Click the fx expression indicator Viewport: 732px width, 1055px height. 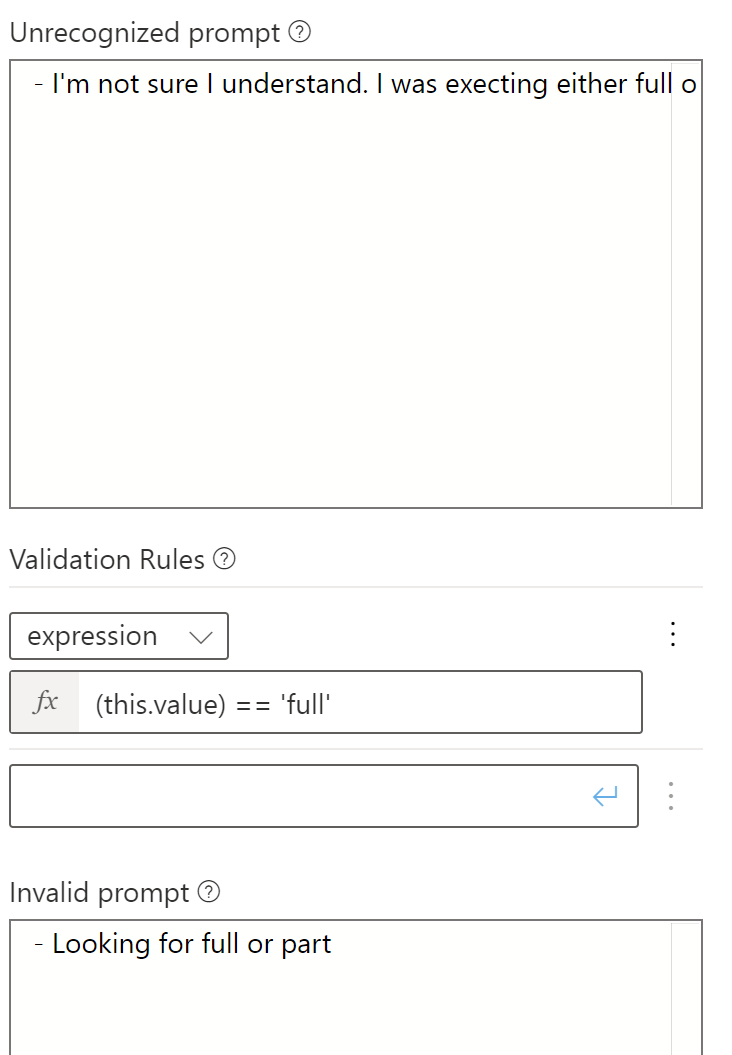pyautogui.click(x=44, y=702)
